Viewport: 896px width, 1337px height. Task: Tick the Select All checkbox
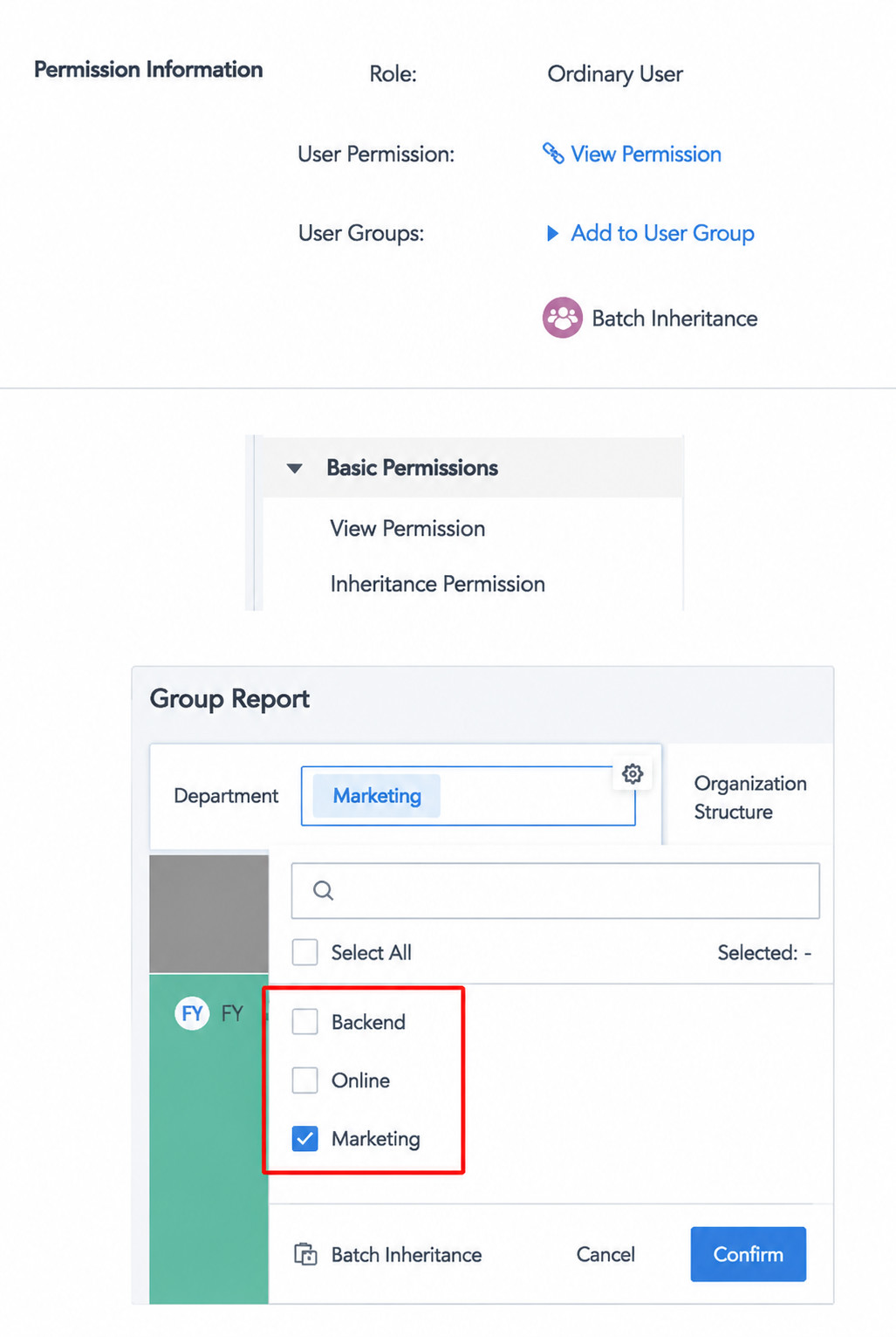pyautogui.click(x=304, y=952)
